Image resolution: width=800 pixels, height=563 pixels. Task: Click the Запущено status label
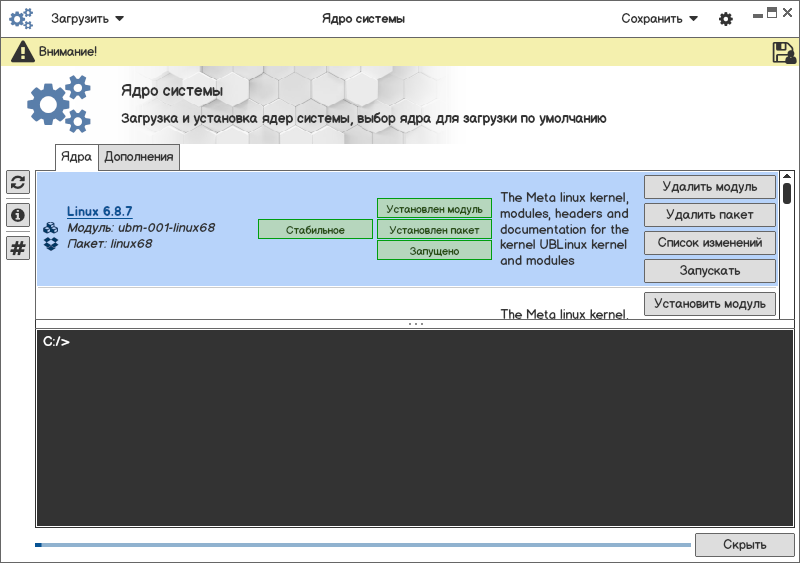(x=434, y=251)
